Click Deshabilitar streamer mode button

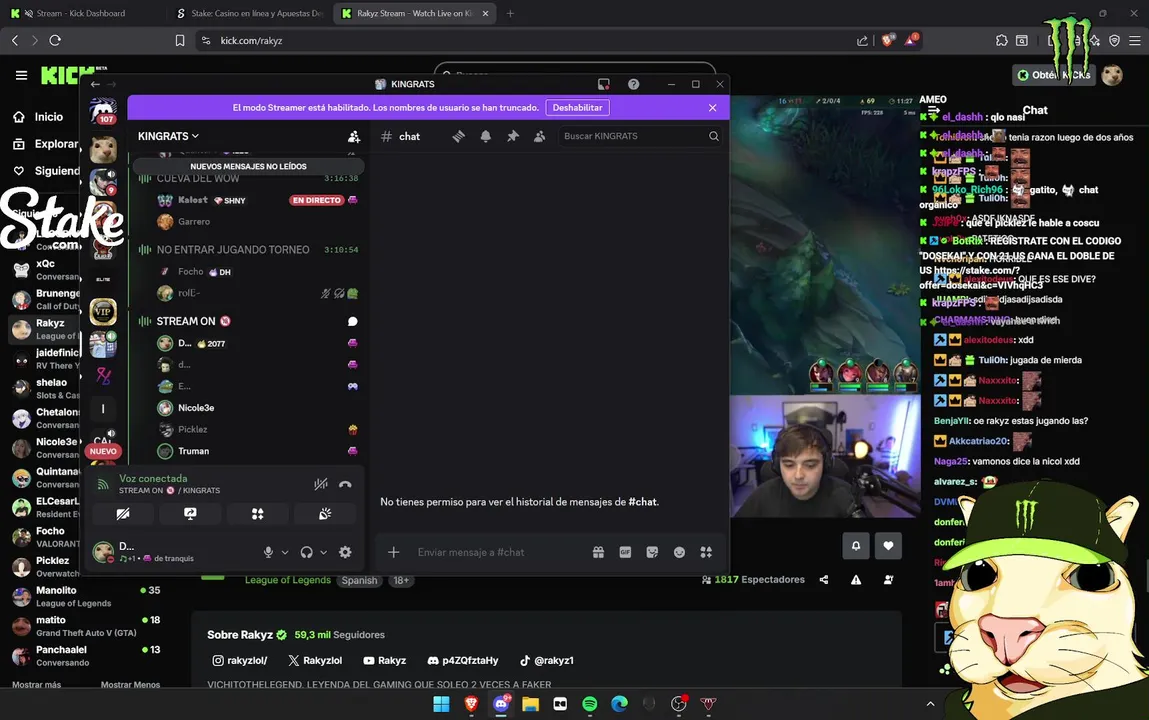click(577, 108)
